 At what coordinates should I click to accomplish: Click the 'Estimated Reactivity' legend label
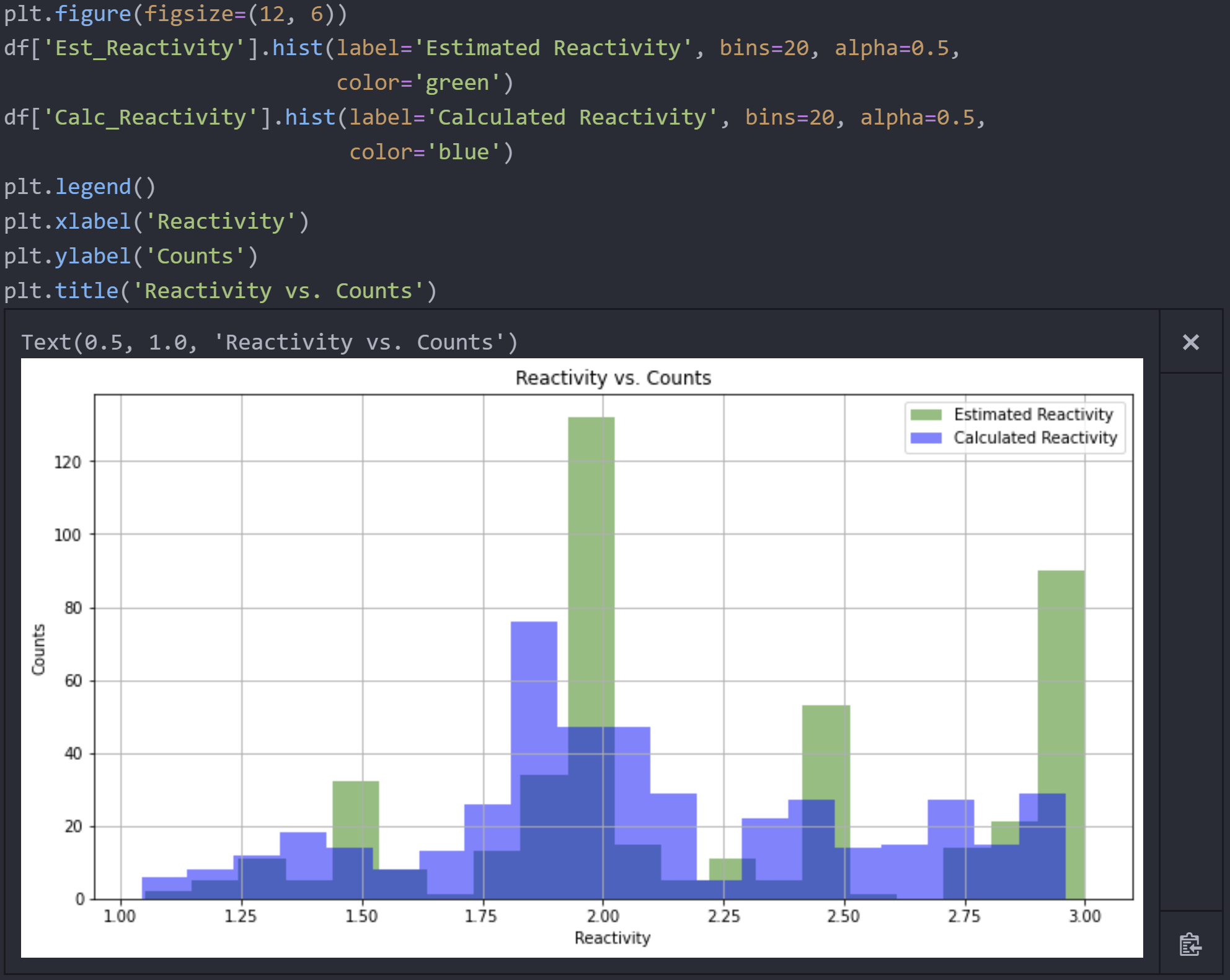coord(1033,414)
